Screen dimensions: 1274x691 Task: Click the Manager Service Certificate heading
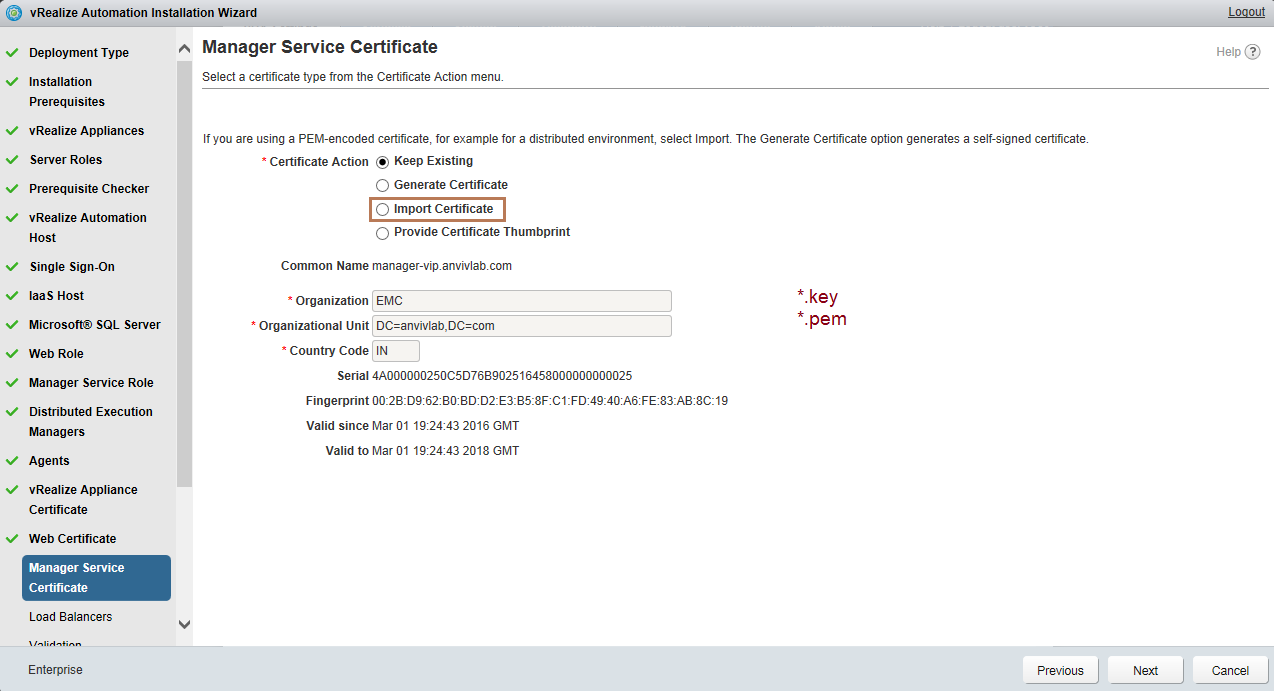pos(320,47)
